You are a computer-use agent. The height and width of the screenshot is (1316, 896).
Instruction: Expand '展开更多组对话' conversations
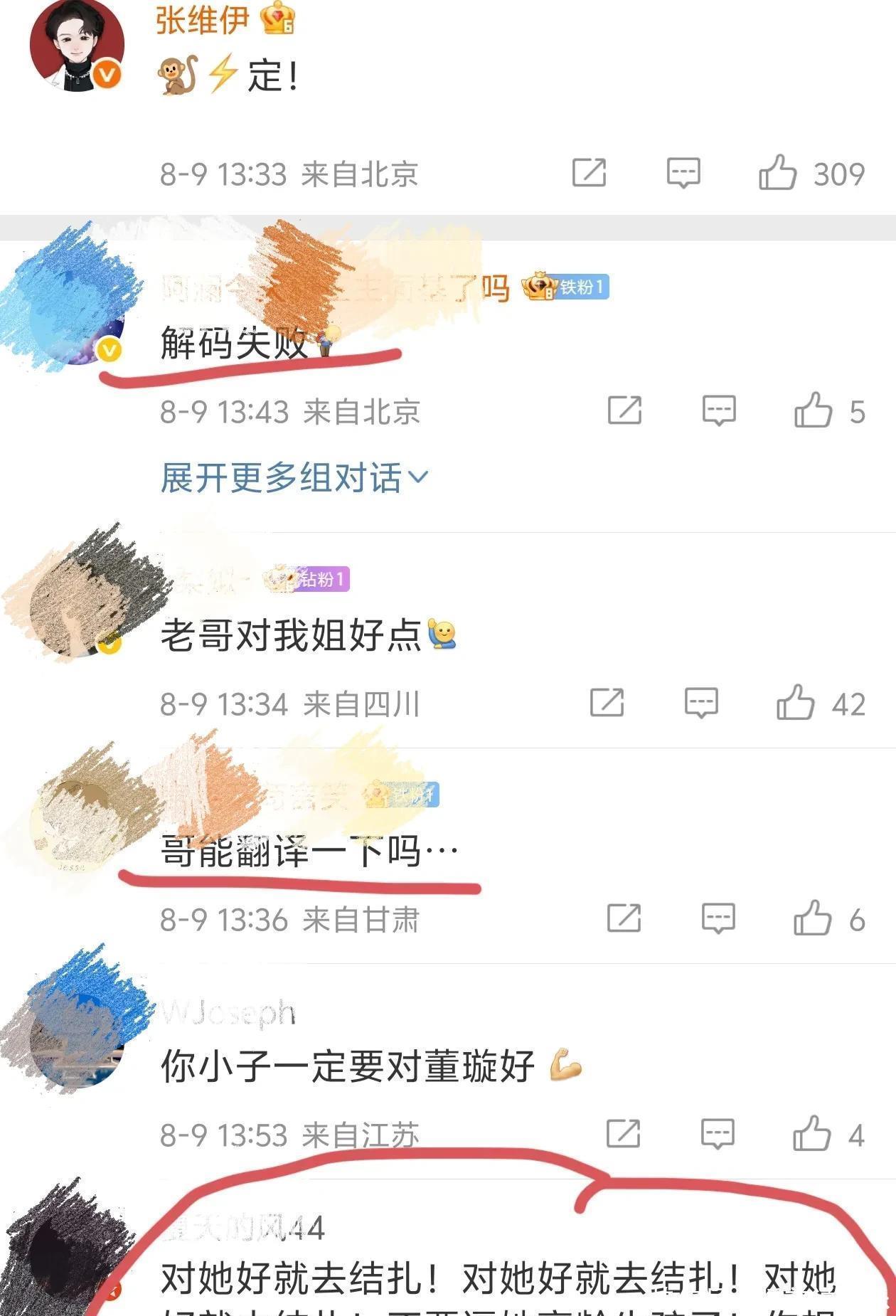(294, 477)
